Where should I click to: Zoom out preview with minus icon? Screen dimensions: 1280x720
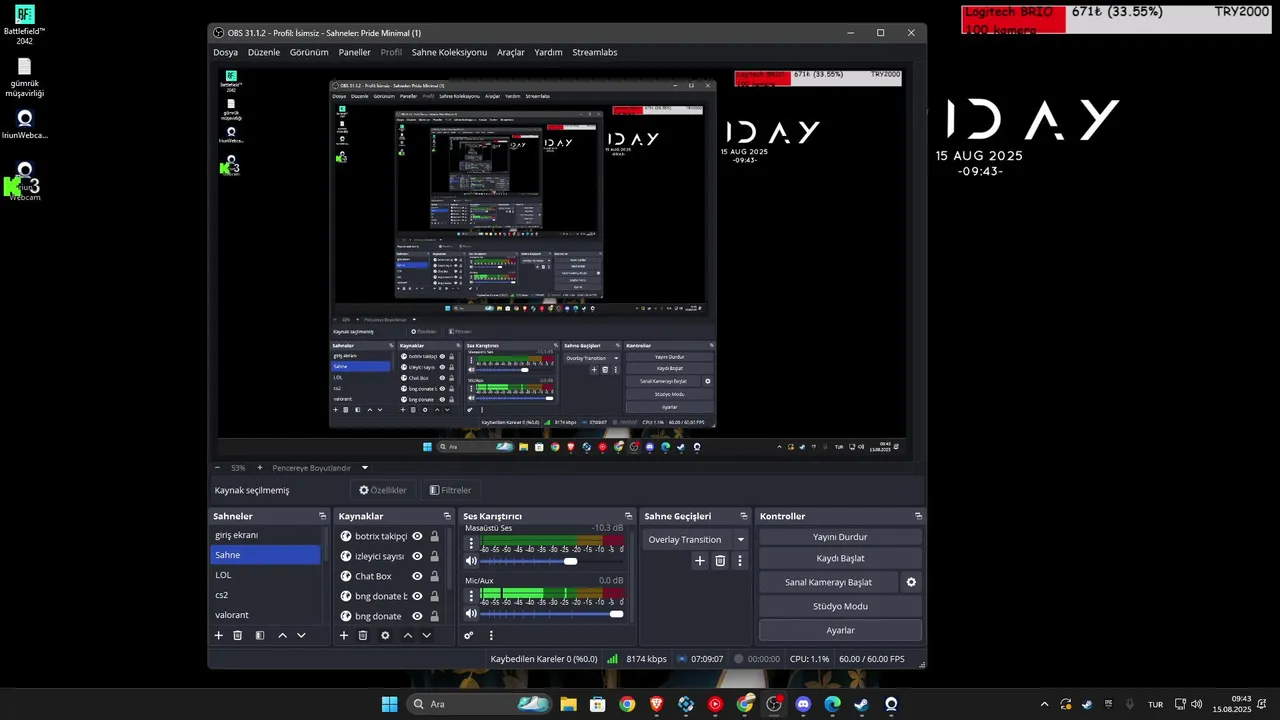click(x=218, y=467)
